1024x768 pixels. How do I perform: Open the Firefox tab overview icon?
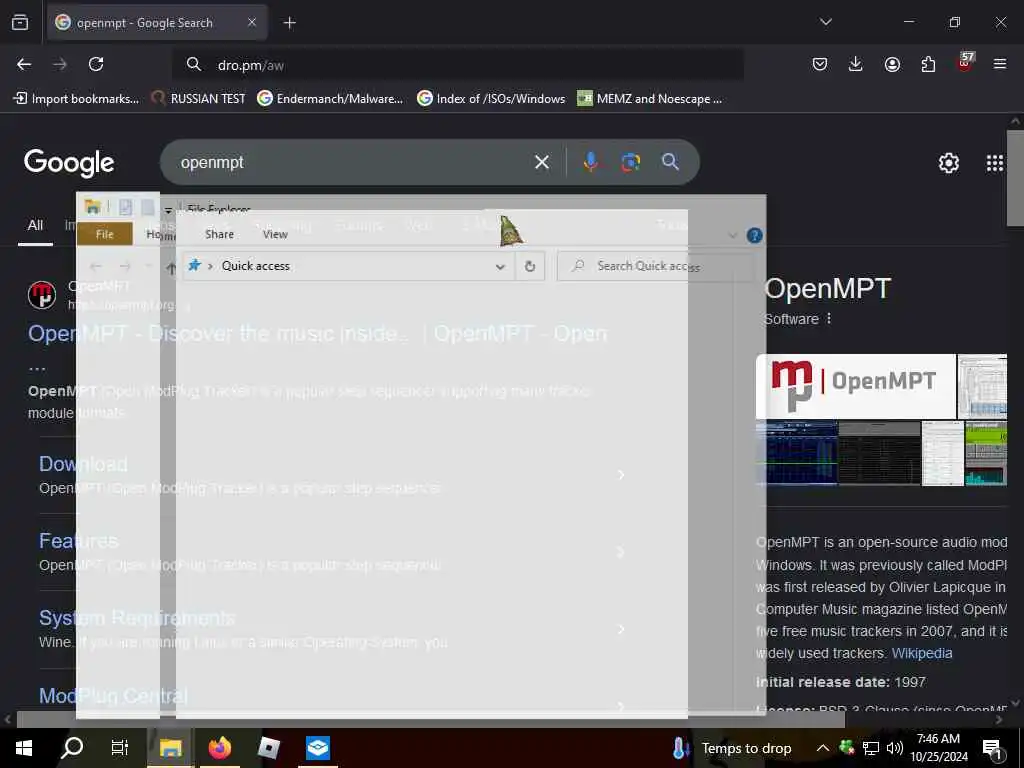click(x=20, y=22)
